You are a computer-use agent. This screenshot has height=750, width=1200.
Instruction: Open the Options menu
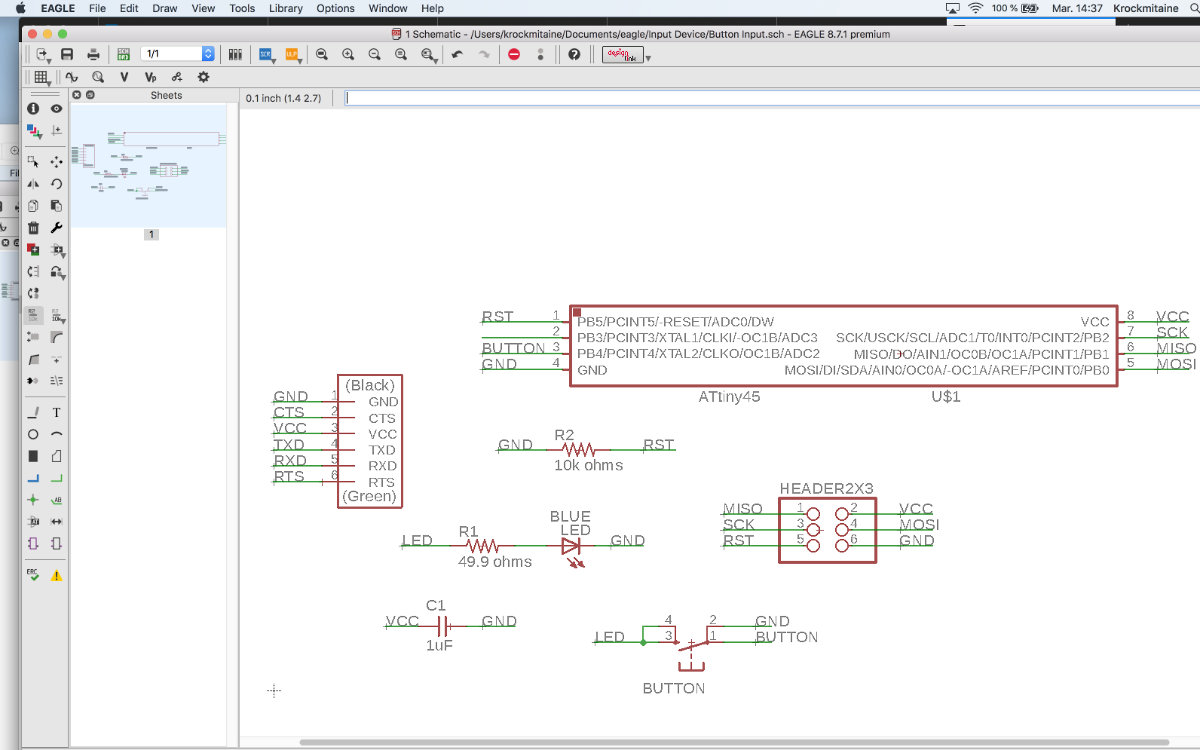pos(335,8)
